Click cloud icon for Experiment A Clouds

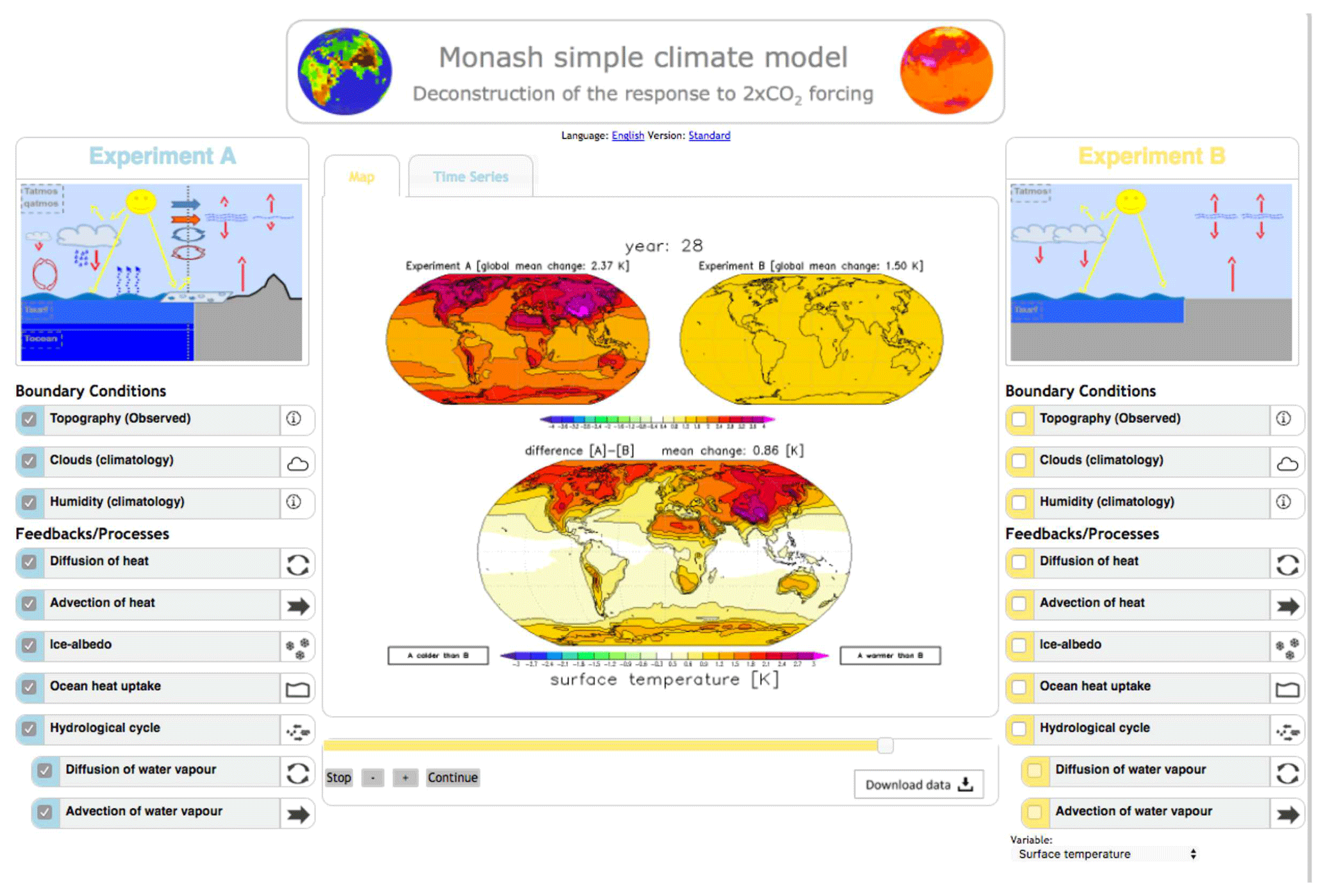coord(297,463)
